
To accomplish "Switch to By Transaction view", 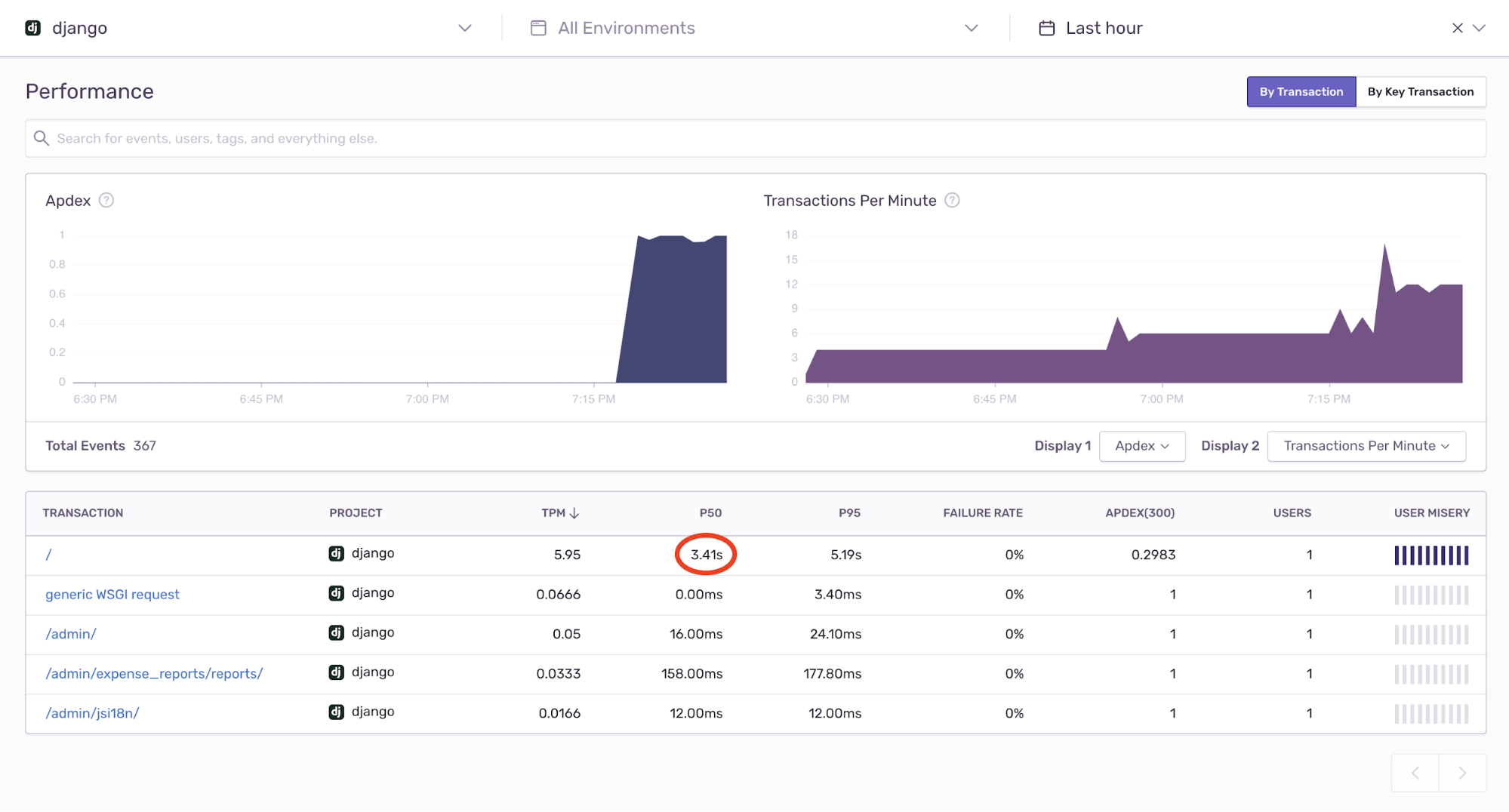I will pyautogui.click(x=1301, y=92).
